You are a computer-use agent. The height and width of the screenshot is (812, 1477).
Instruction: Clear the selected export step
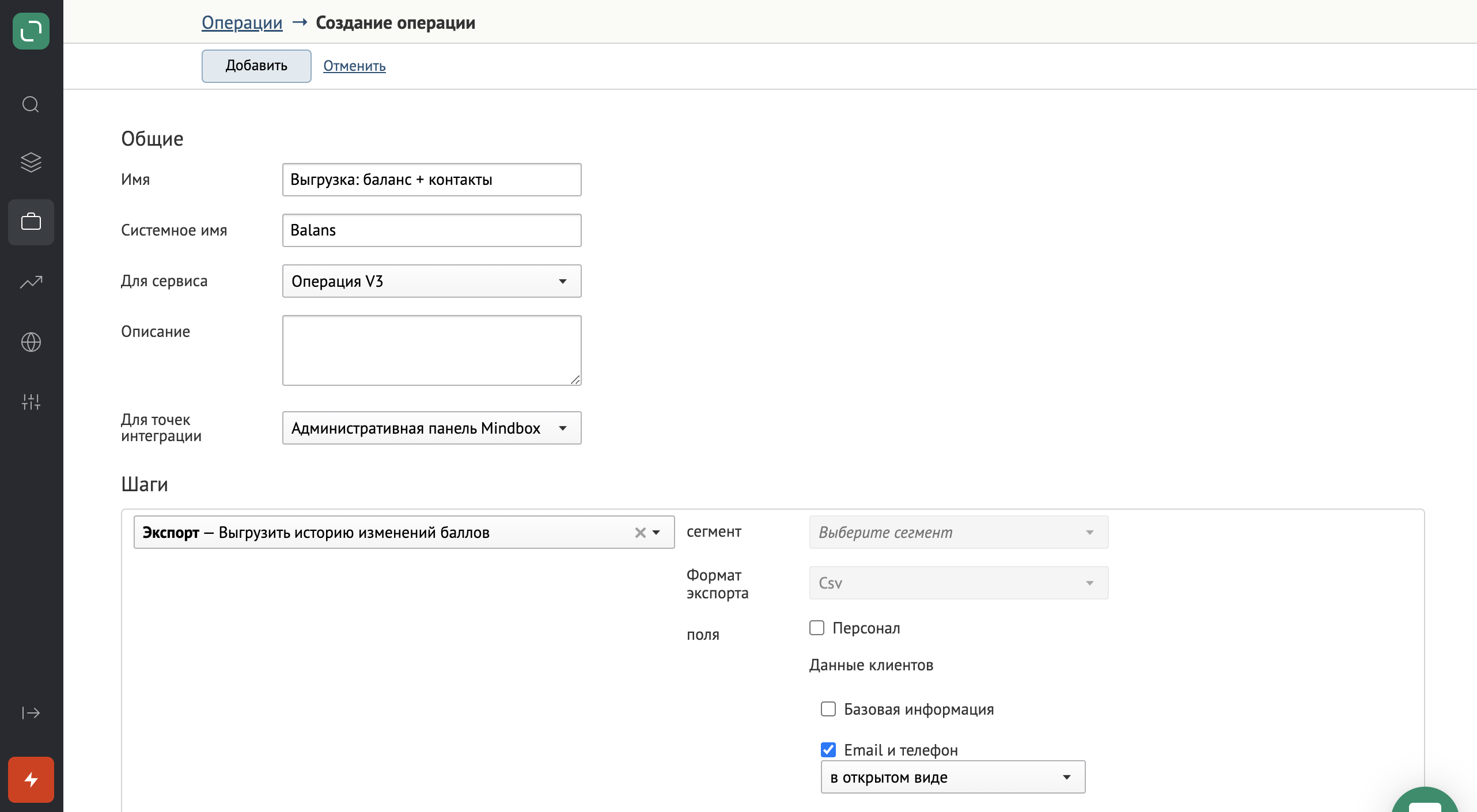(640, 533)
